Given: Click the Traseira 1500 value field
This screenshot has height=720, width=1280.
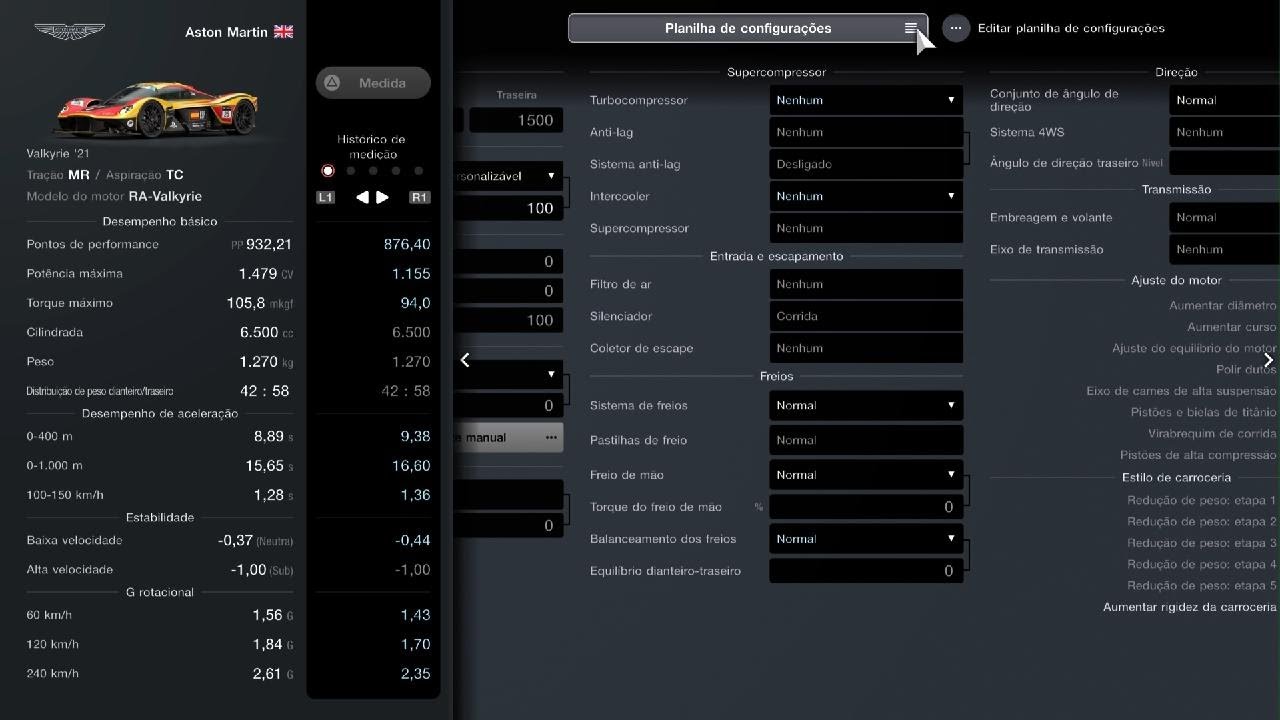Looking at the screenshot, I should pyautogui.click(x=516, y=120).
